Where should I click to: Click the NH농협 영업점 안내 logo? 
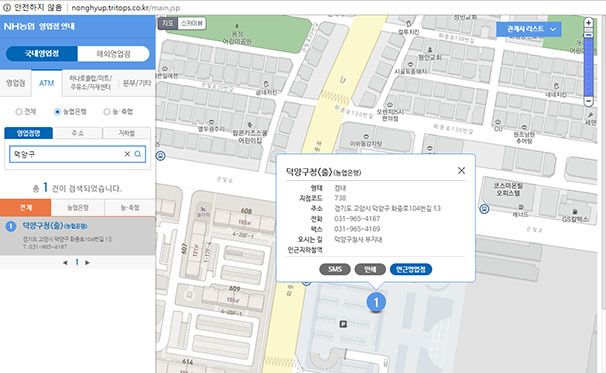pos(39,26)
